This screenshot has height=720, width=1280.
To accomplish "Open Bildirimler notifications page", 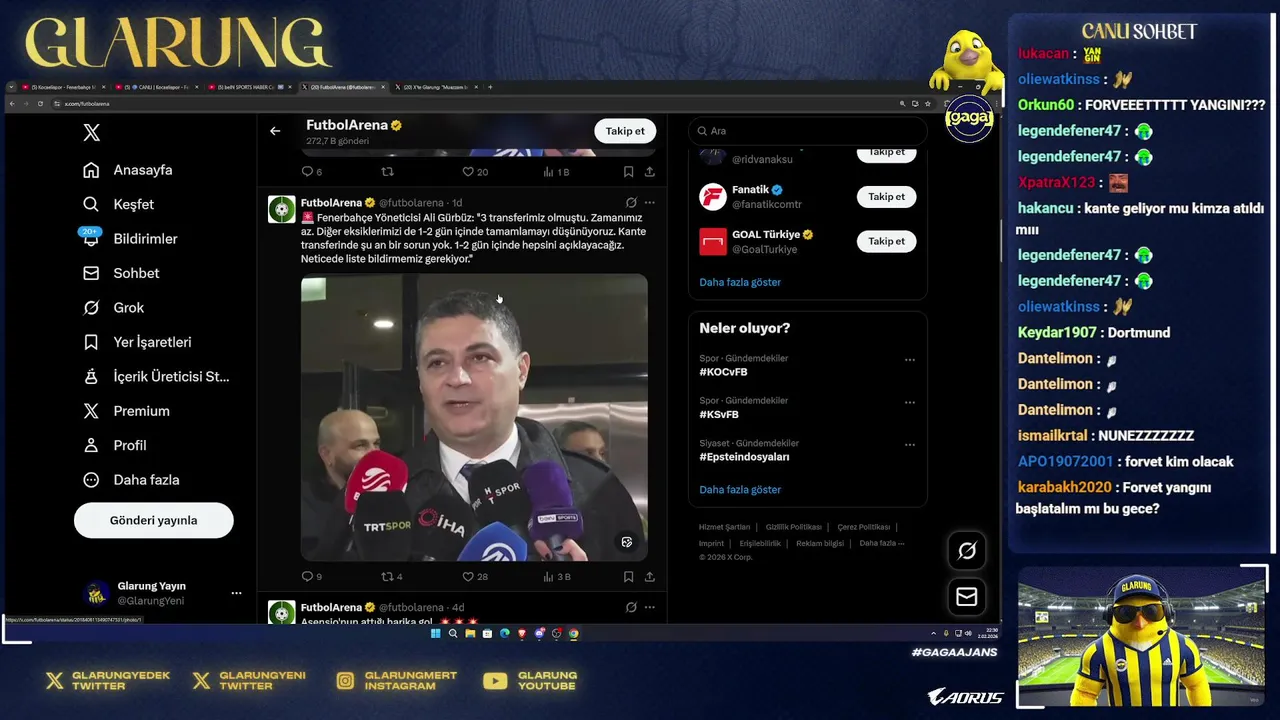I will (x=130, y=239).
